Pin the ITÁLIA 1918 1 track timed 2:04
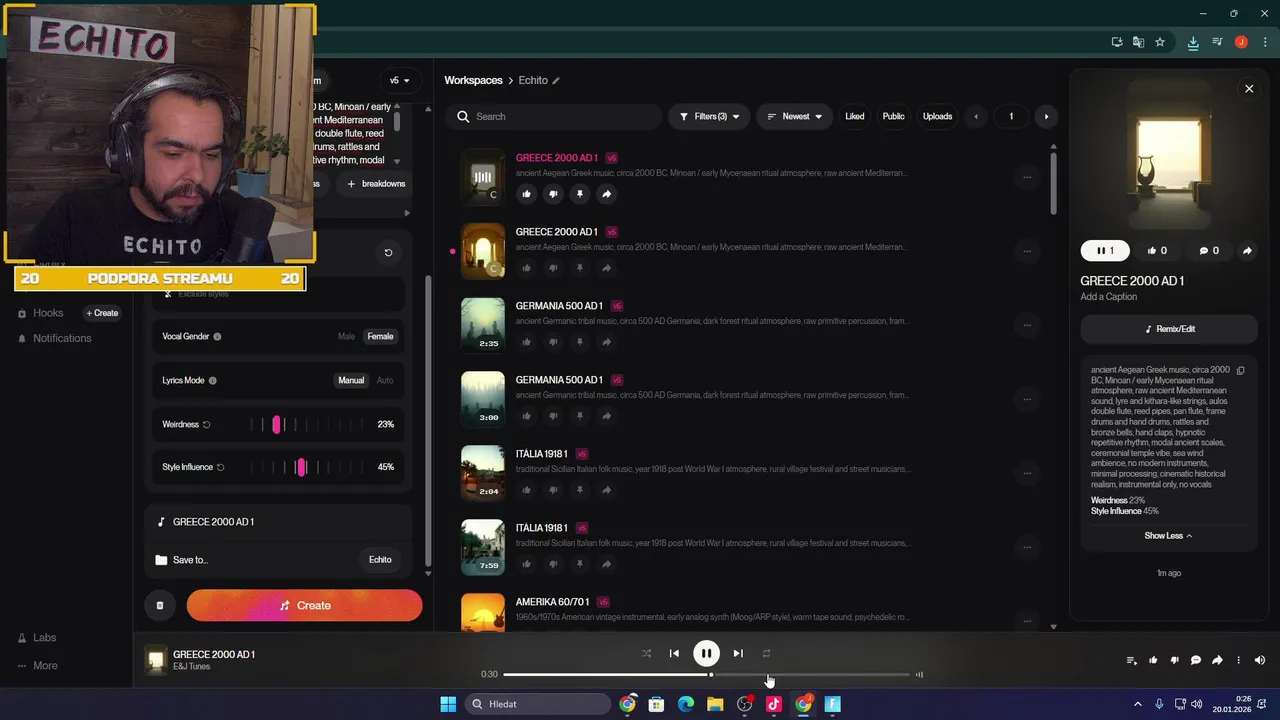Image resolution: width=1280 pixels, height=720 pixels. (579, 490)
